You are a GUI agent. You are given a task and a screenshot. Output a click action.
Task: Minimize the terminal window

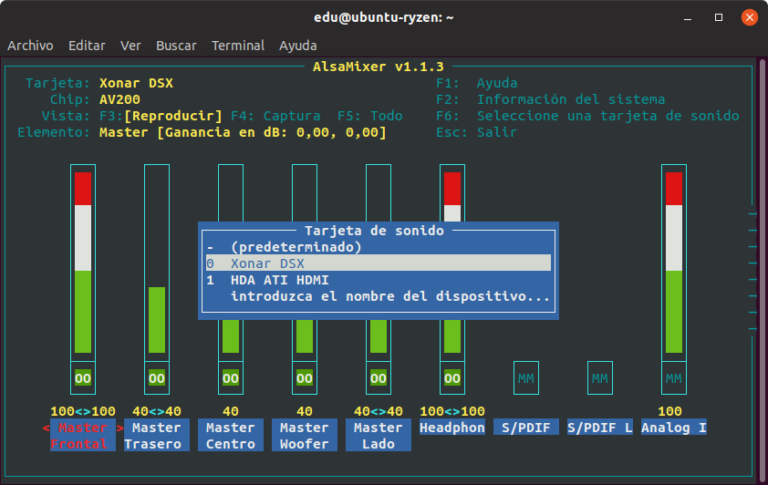coord(688,18)
